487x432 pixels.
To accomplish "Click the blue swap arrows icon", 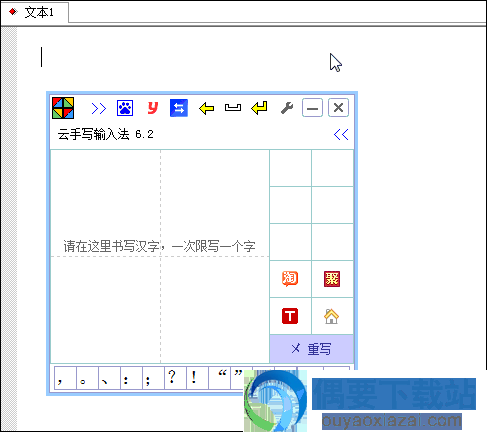I will 179,108.
